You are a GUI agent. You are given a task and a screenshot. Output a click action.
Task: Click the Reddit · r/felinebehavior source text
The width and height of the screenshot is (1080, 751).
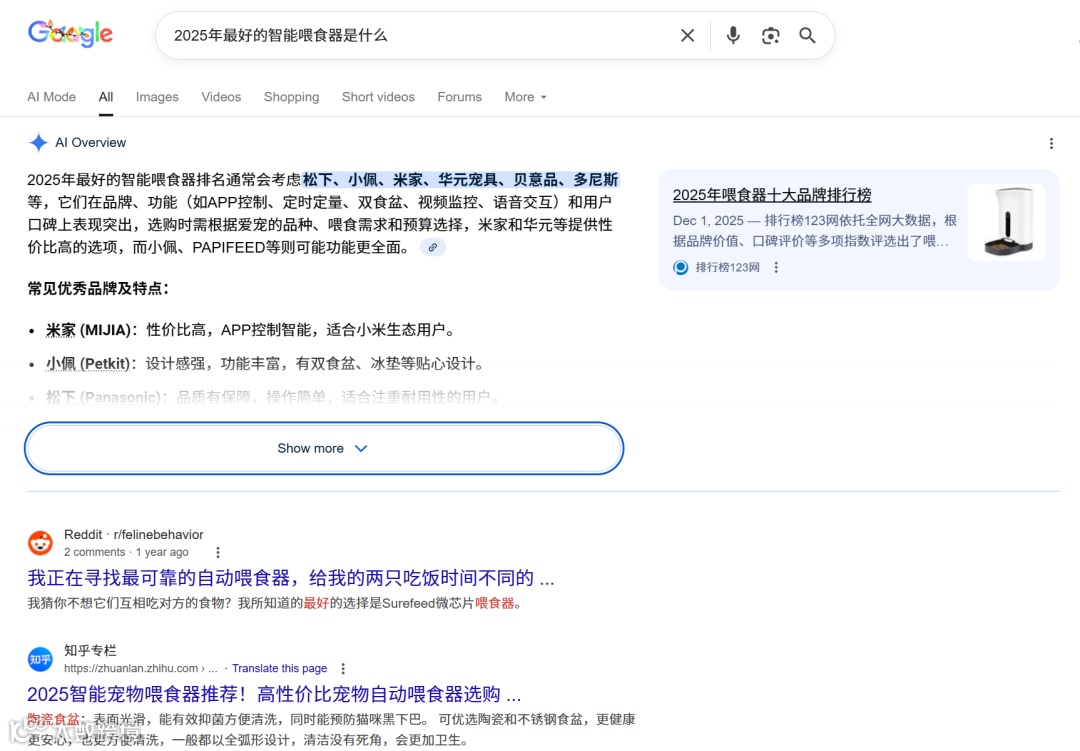(134, 535)
